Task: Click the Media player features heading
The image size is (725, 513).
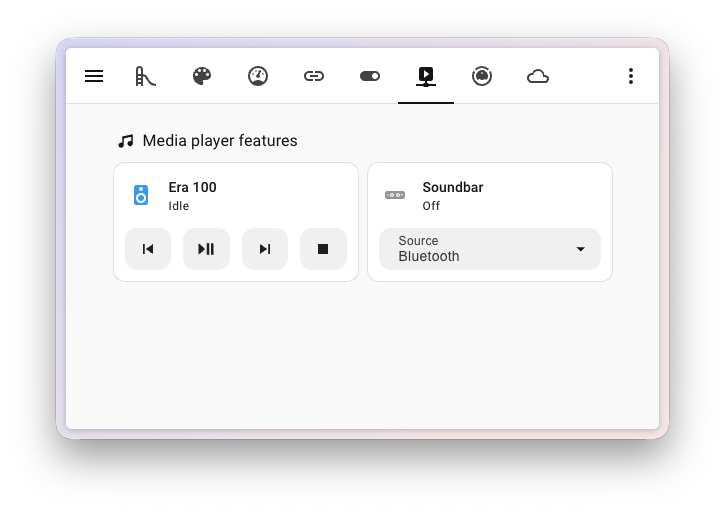Action: point(220,141)
